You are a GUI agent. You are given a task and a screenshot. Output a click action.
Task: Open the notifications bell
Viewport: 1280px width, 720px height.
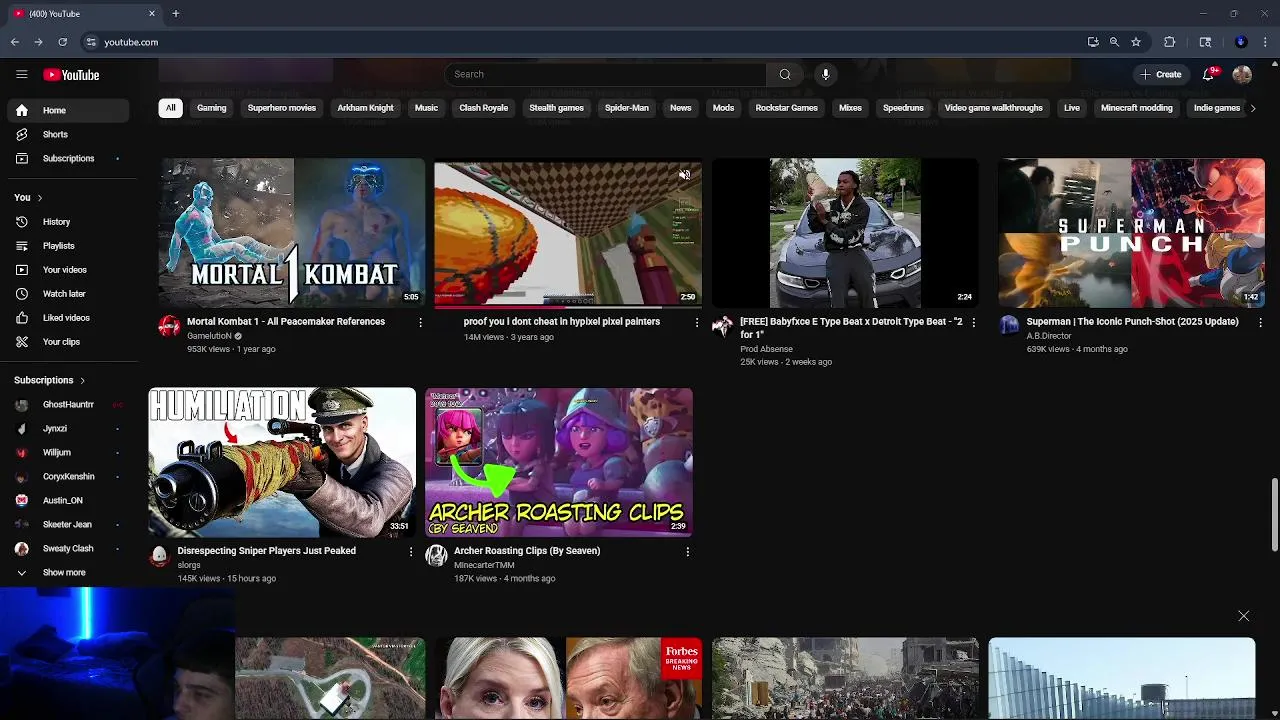(x=1209, y=74)
